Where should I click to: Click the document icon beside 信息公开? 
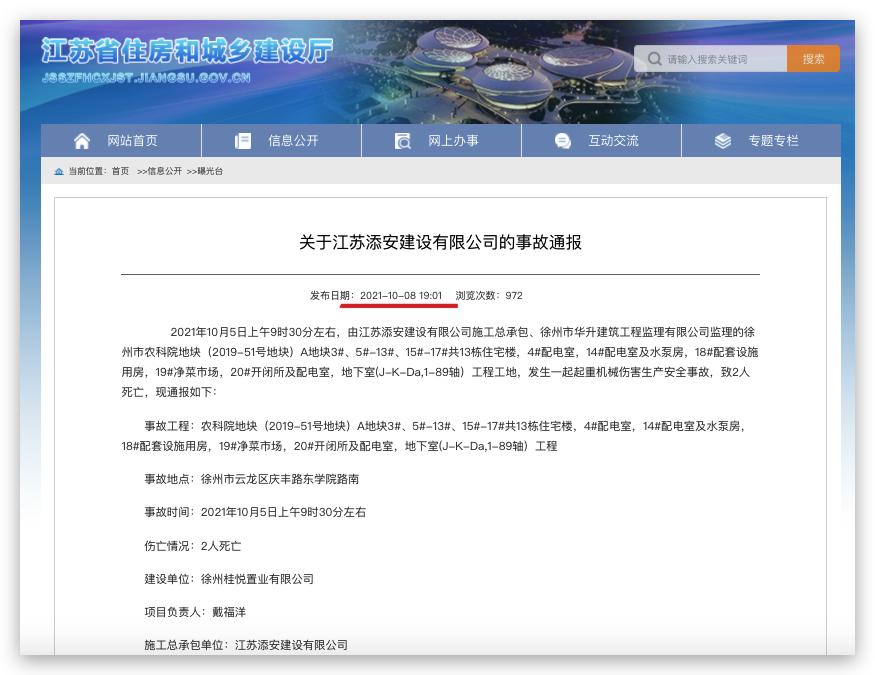click(x=243, y=141)
